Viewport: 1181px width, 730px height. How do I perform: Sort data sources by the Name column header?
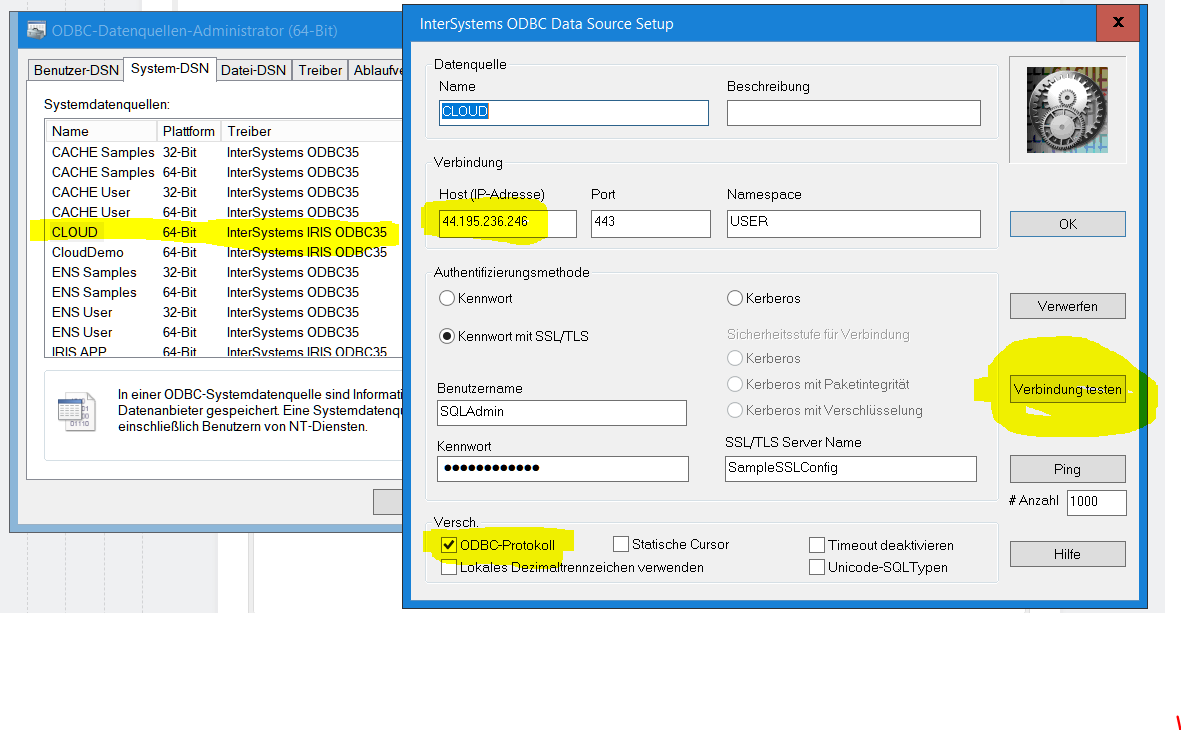(101, 131)
